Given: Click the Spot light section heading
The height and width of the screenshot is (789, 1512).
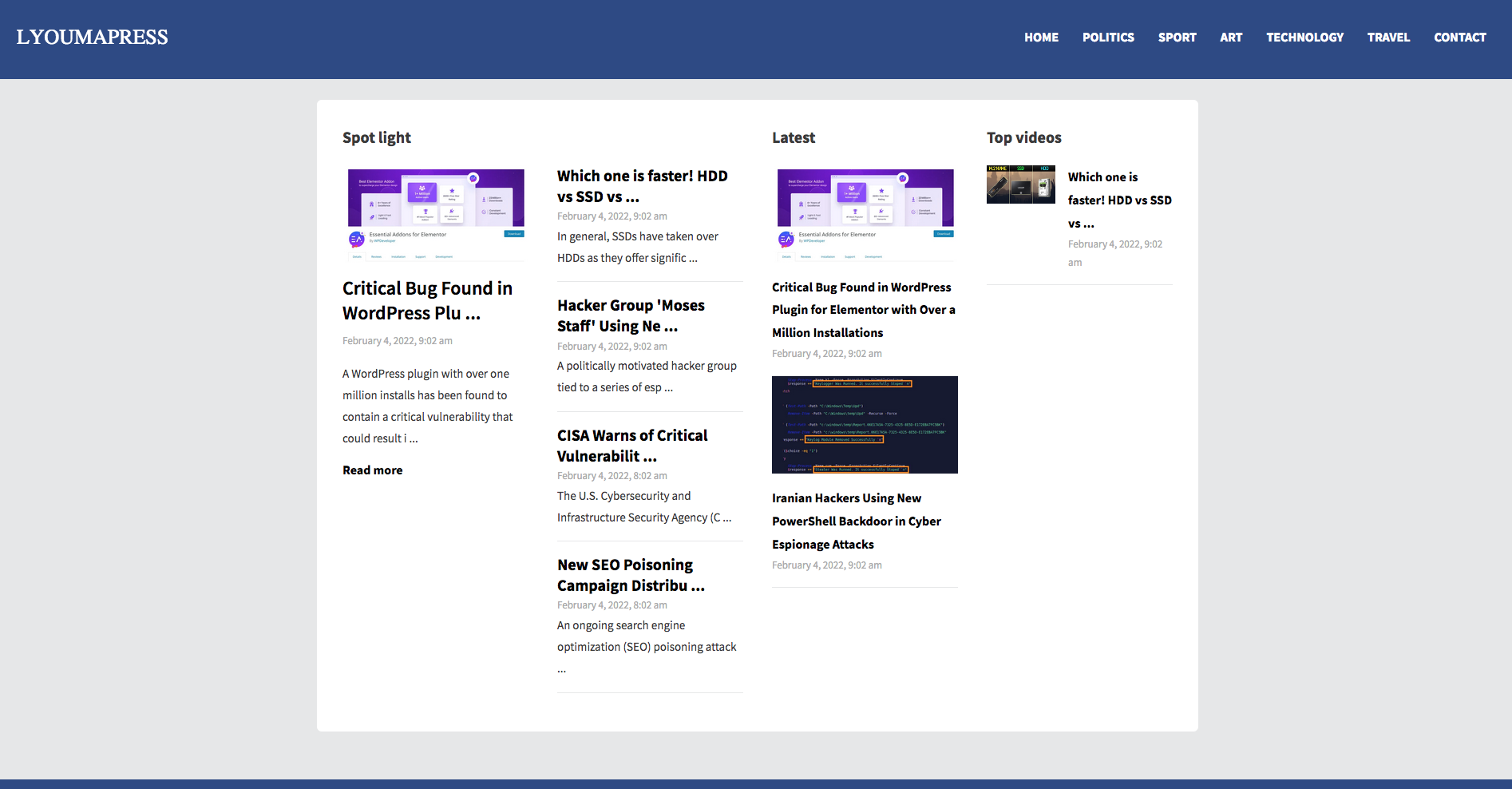Looking at the screenshot, I should tap(377, 137).
